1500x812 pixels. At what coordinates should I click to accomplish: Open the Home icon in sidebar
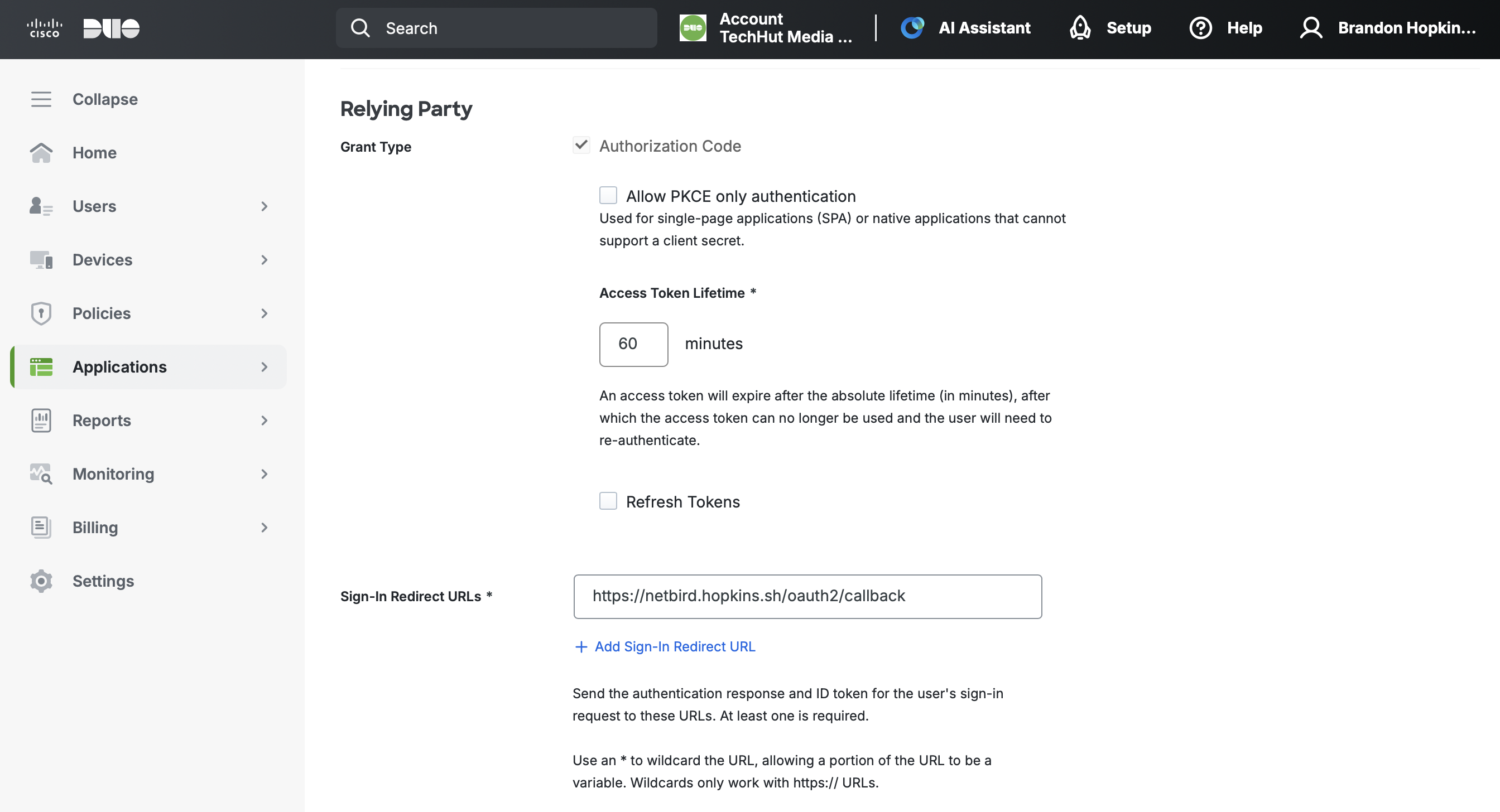(x=41, y=152)
